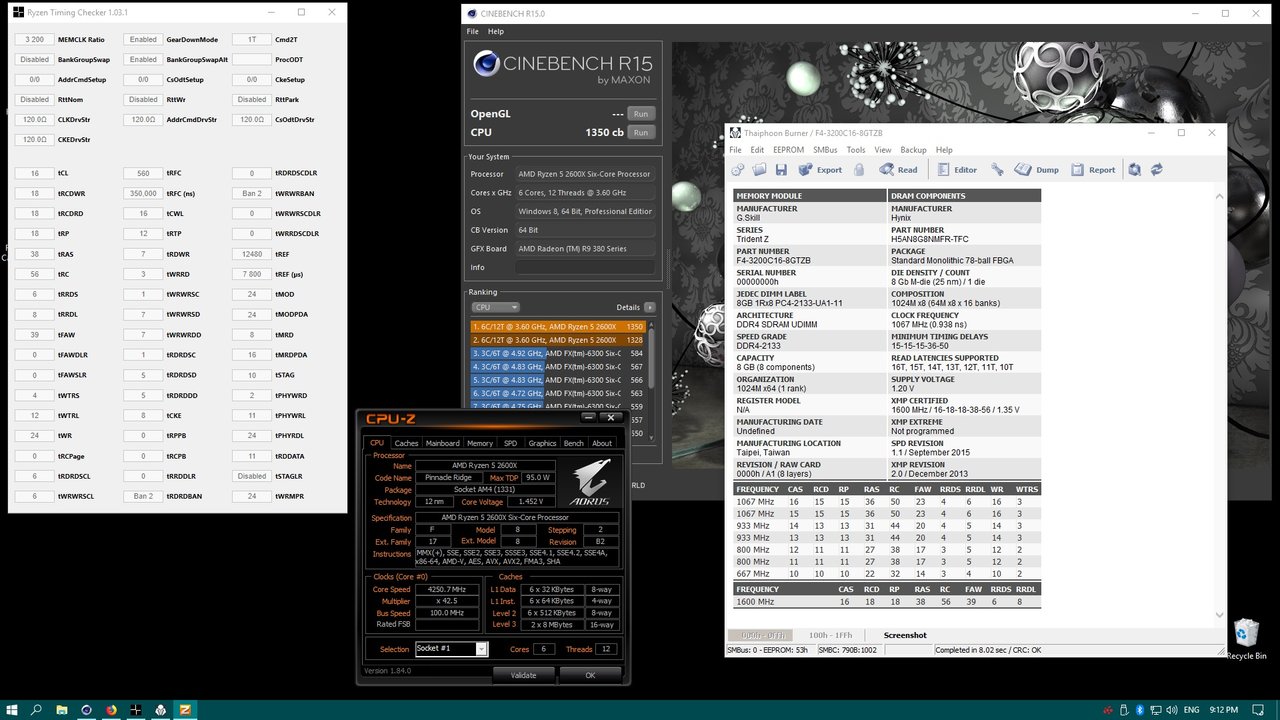
Task: Click the Cinebench ranking list scrollbar
Action: 652,380
